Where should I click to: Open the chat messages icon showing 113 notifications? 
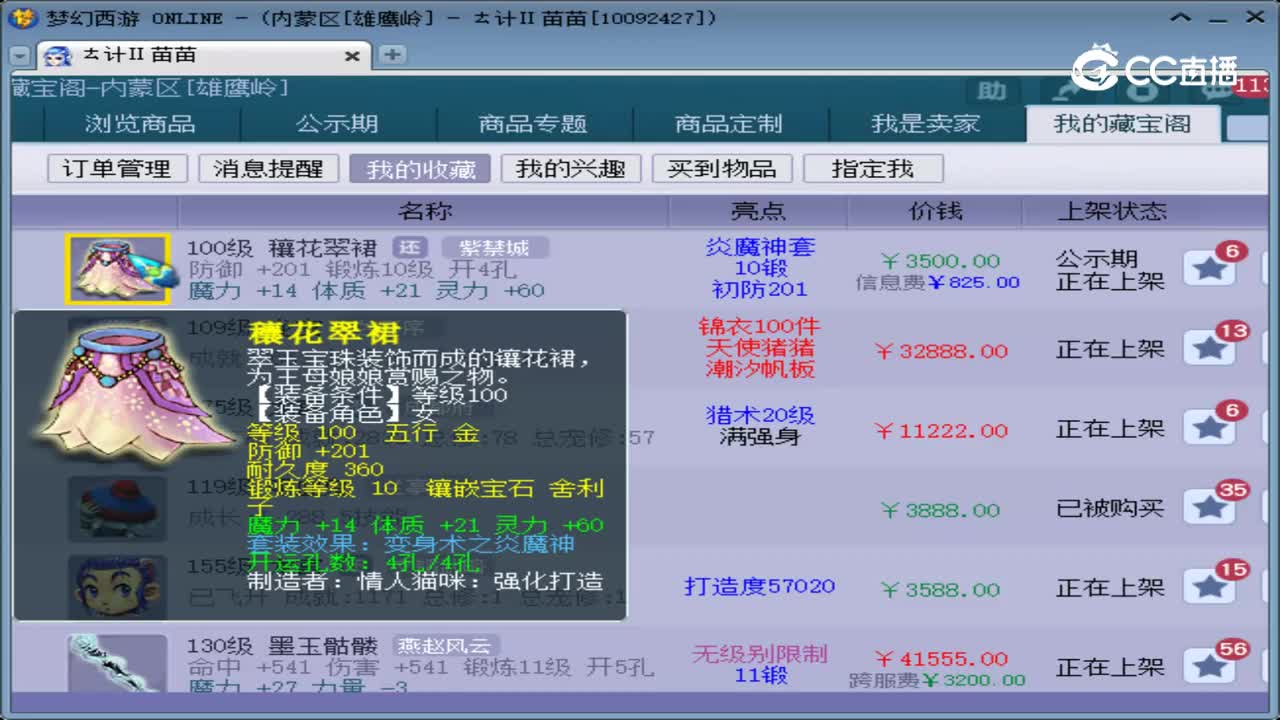pos(1216,92)
